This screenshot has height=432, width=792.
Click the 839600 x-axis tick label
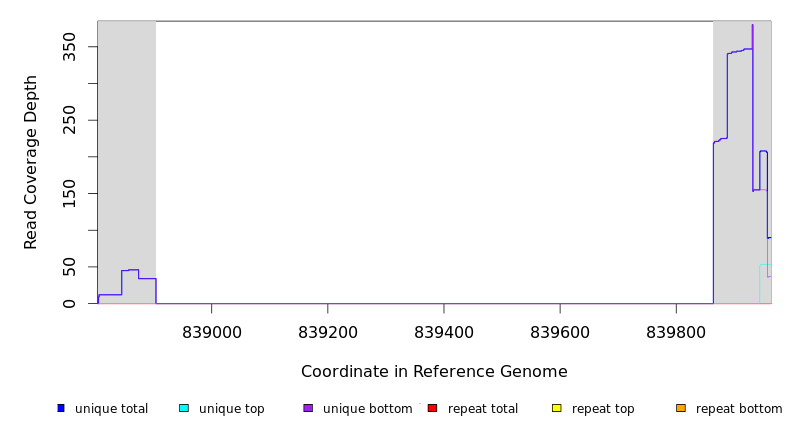click(x=560, y=331)
